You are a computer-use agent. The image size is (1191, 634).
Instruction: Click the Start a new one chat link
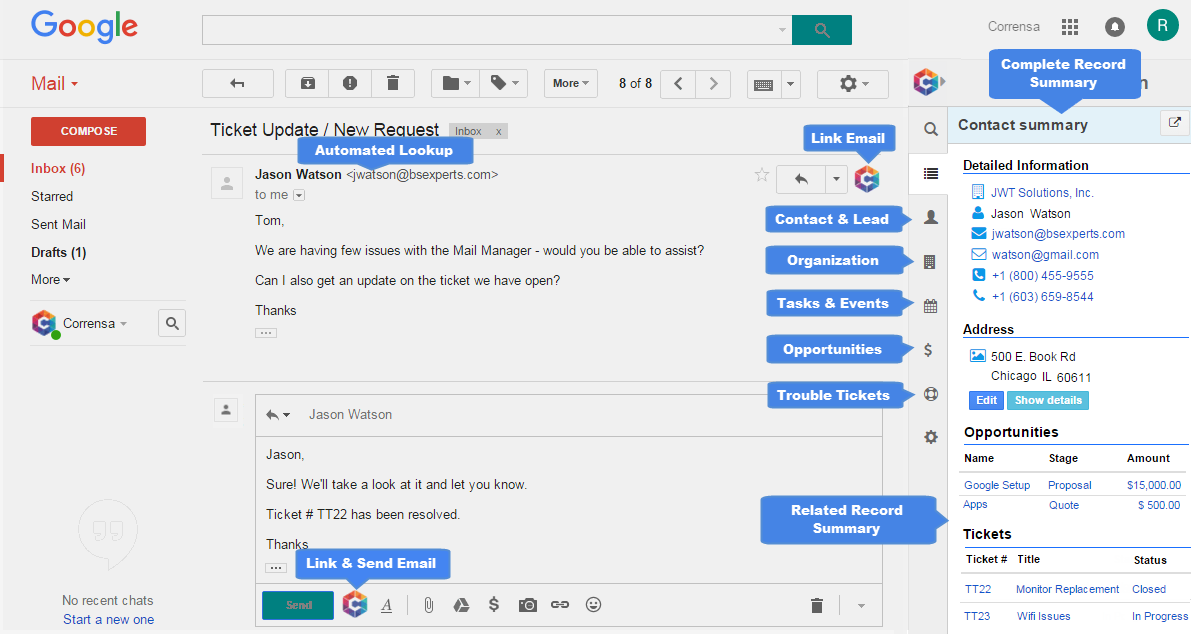(109, 620)
